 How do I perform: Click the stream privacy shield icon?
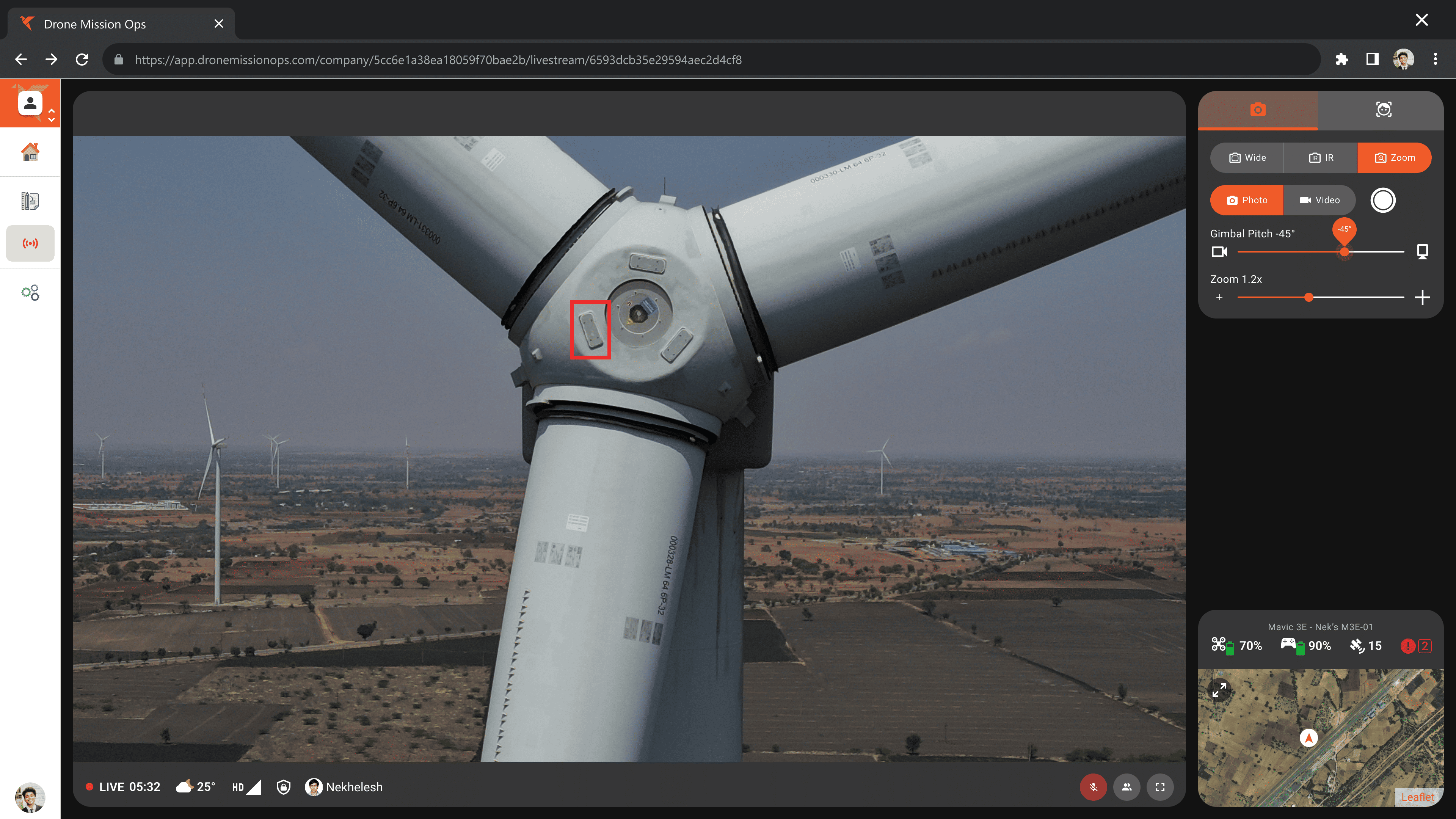(283, 787)
